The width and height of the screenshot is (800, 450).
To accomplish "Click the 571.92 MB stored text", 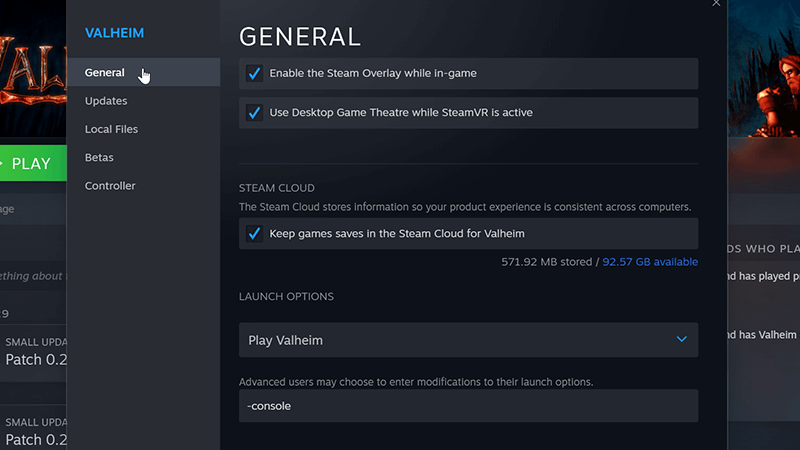I will [546, 262].
